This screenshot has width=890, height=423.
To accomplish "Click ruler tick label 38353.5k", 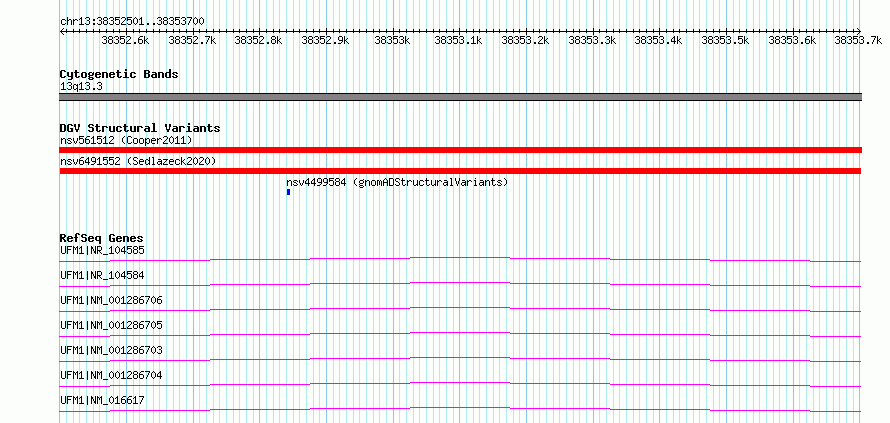I will tap(725, 40).
